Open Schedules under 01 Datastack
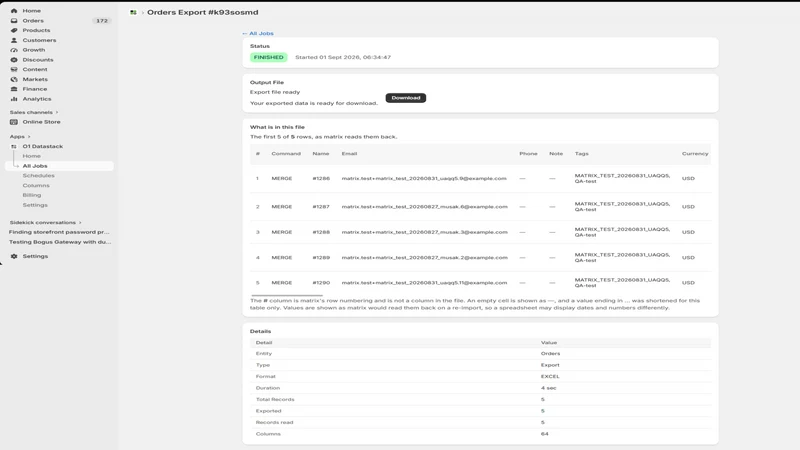 [38, 176]
